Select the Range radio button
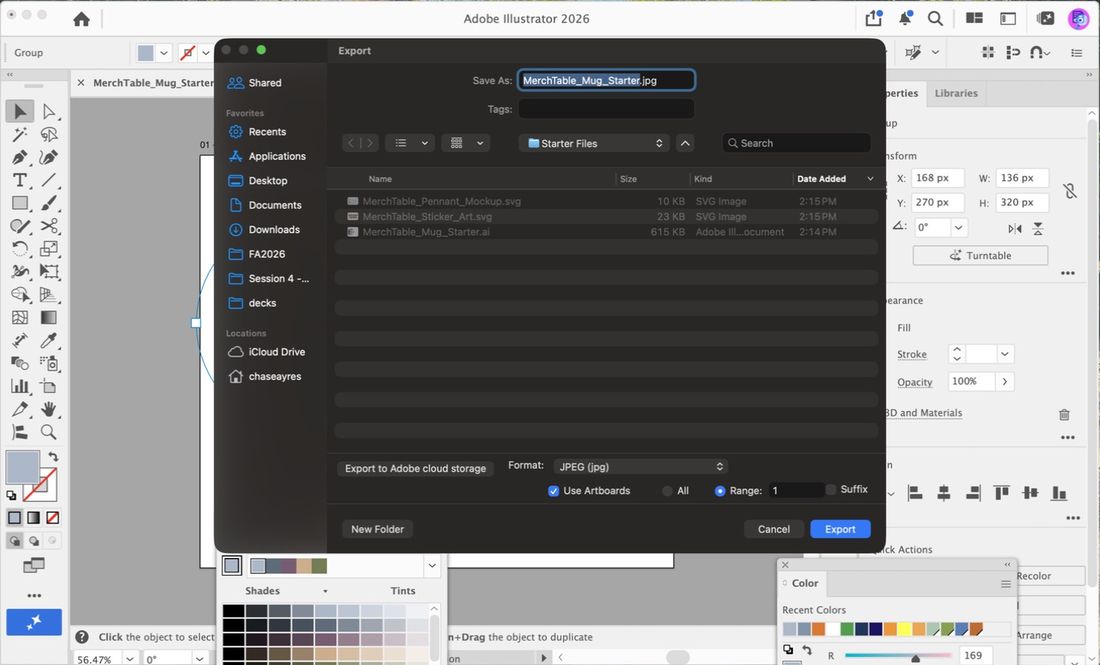This screenshot has height=665, width=1100. coord(720,491)
